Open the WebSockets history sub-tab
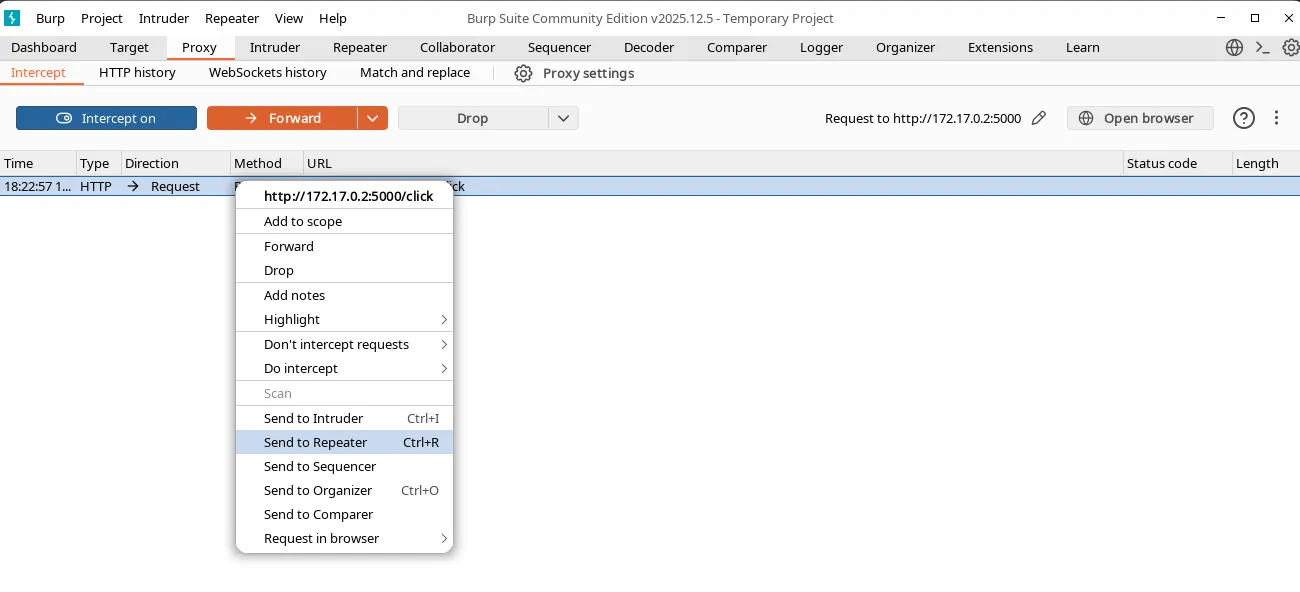 268,73
